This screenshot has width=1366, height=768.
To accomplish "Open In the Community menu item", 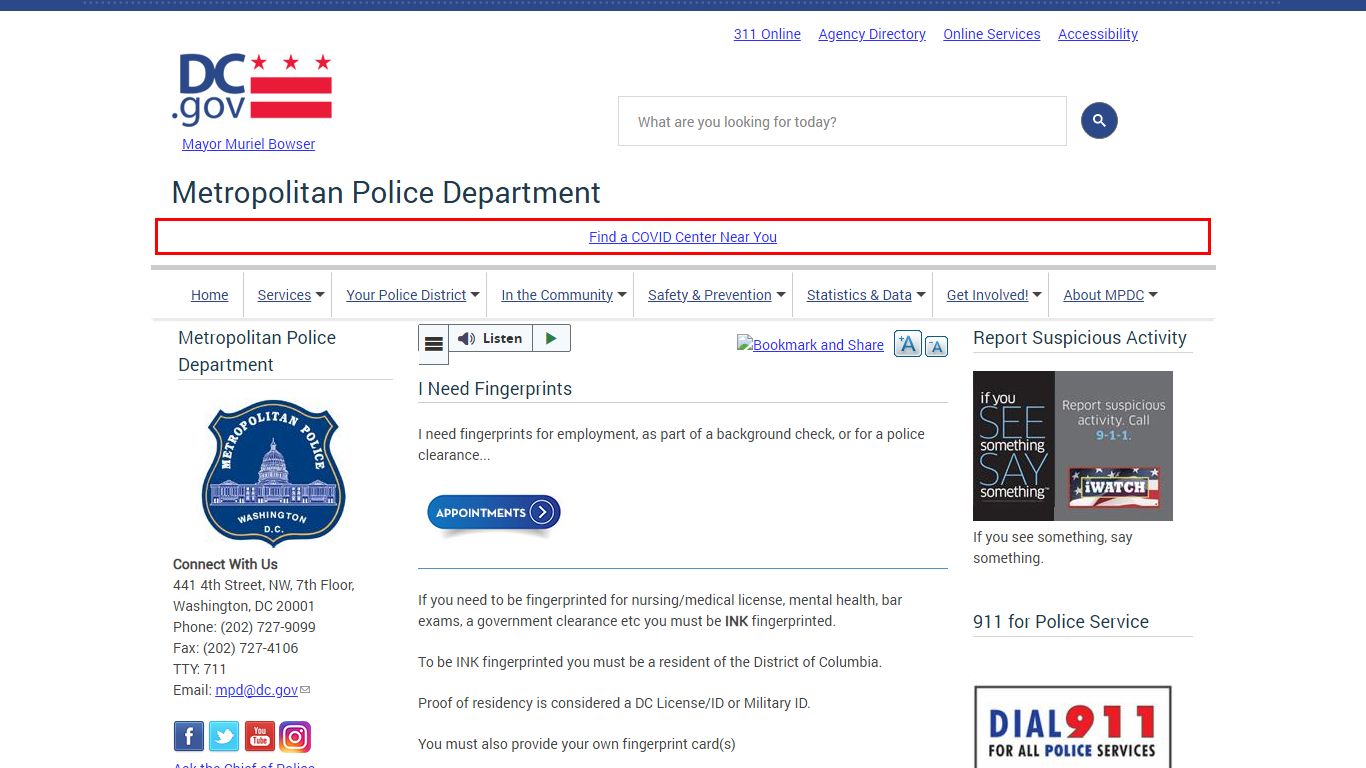I will (x=557, y=295).
